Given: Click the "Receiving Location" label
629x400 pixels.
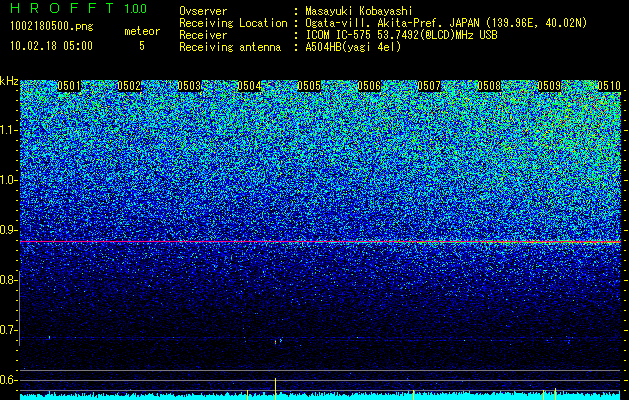Looking at the screenshot, I should [233, 23].
